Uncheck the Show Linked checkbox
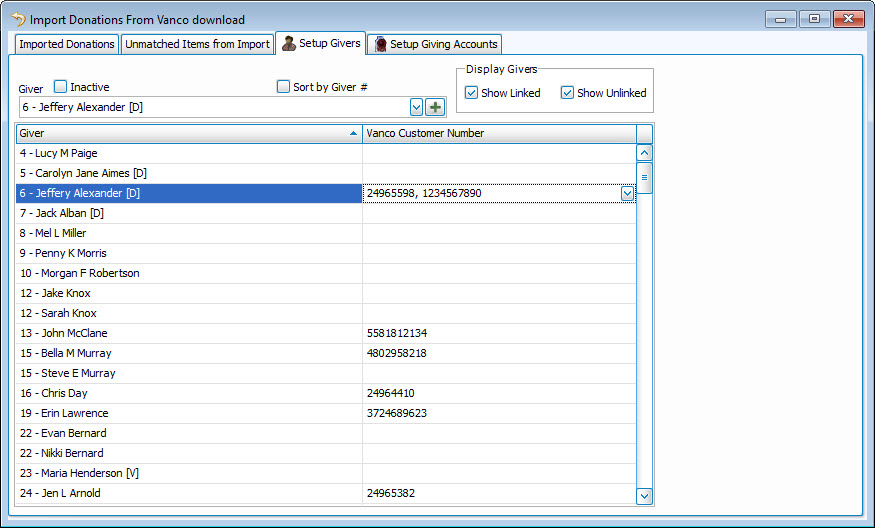The height and width of the screenshot is (528, 875). [x=471, y=93]
